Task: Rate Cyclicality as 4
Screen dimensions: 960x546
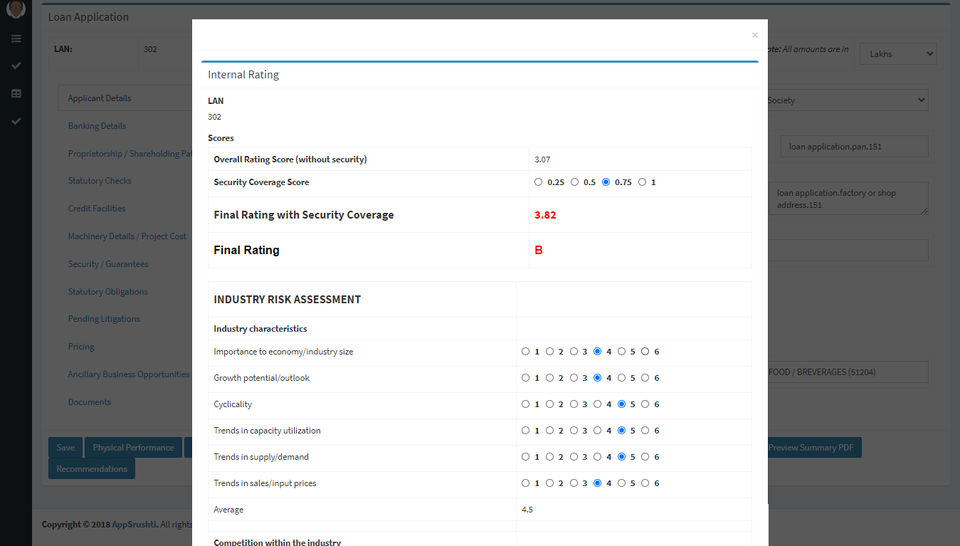Action: click(x=598, y=404)
